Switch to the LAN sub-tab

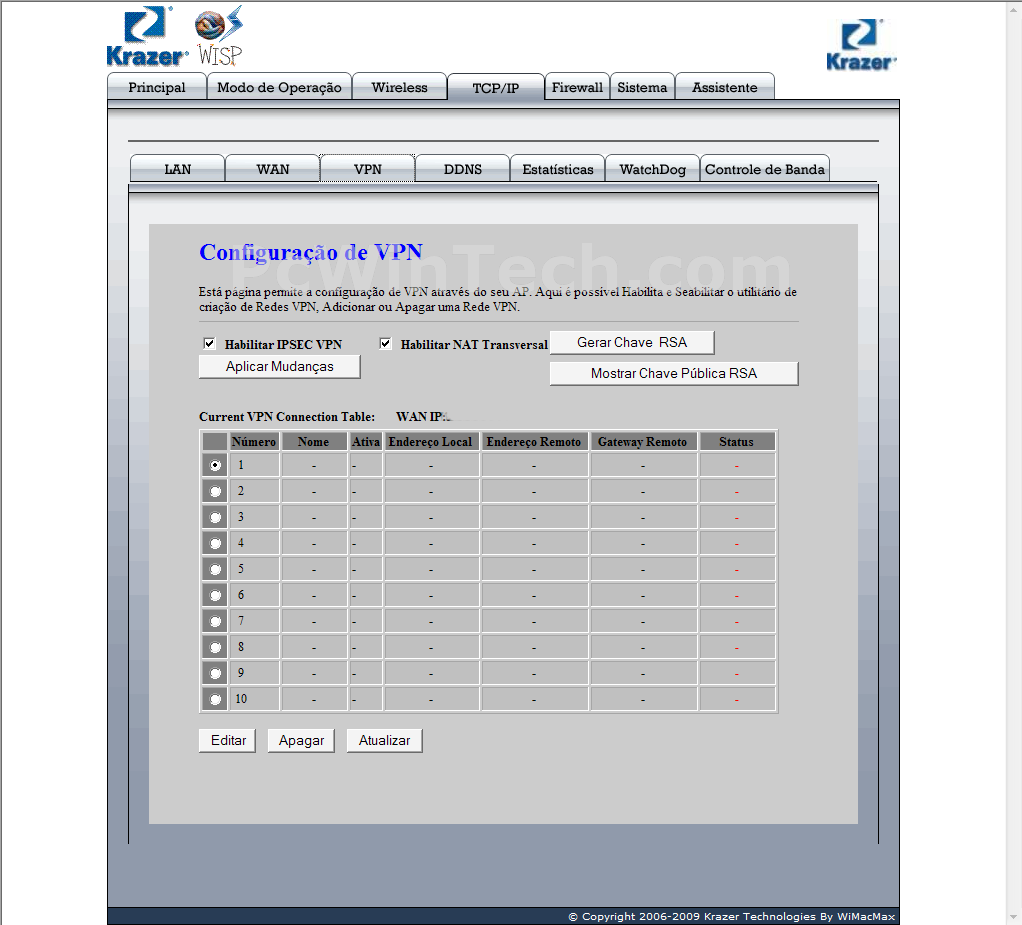point(177,169)
